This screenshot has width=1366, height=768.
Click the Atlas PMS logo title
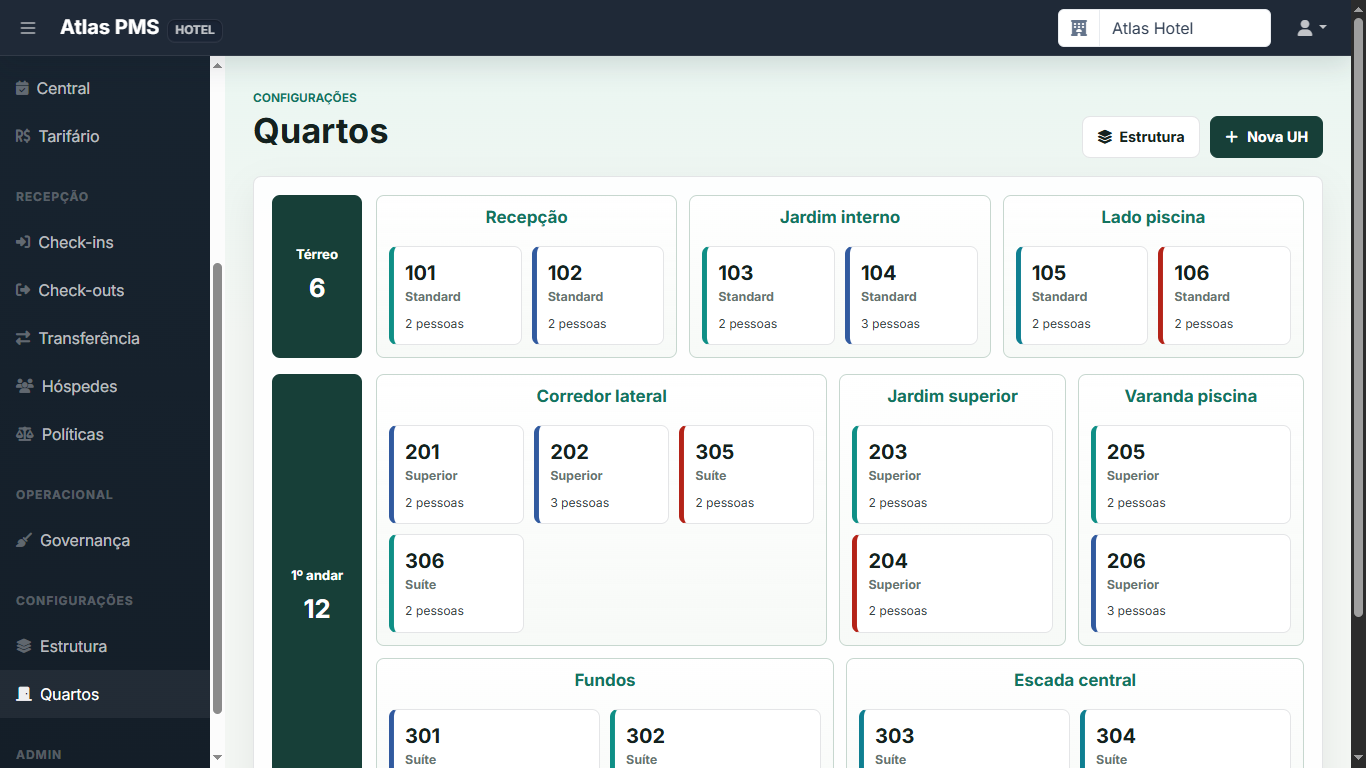pos(109,28)
